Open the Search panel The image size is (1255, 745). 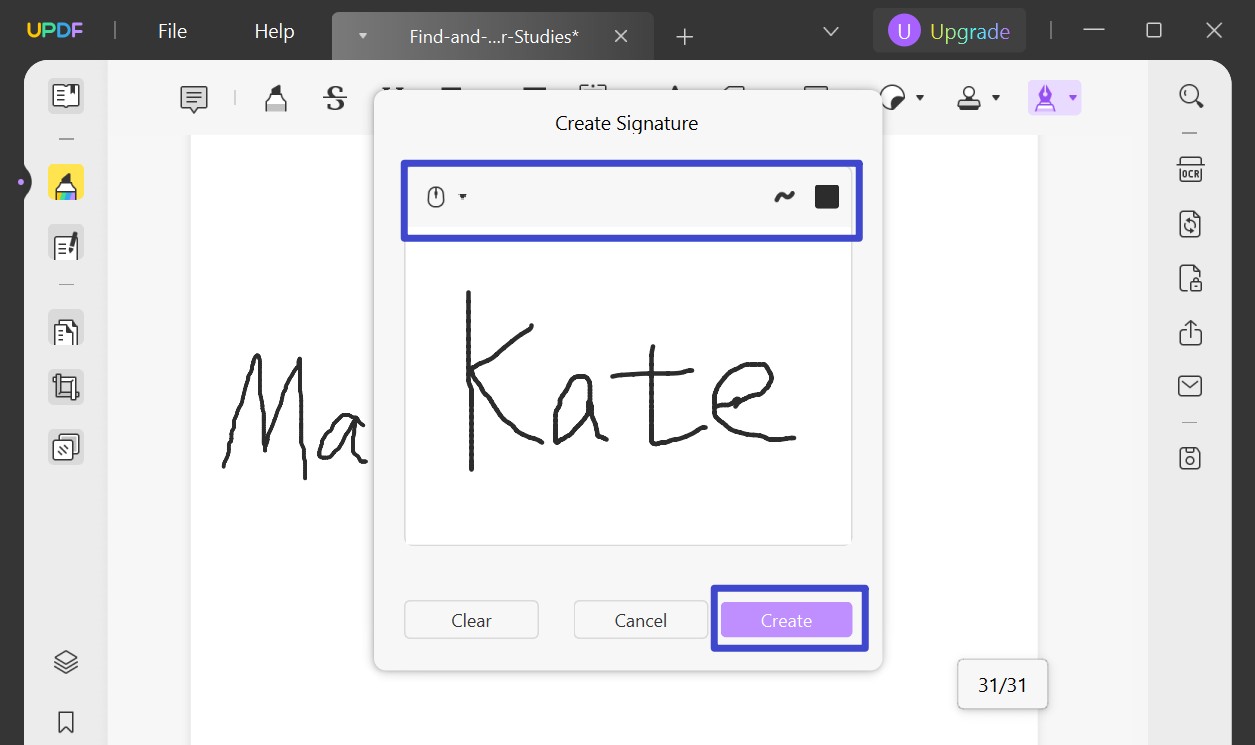(x=1190, y=95)
